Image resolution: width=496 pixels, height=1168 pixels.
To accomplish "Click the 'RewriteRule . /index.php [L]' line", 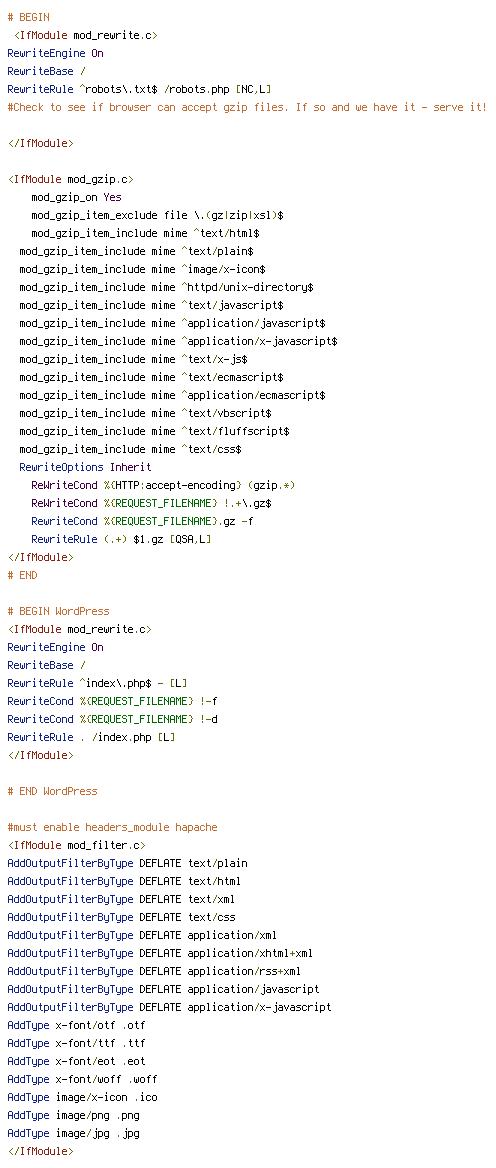I will coord(92,737).
